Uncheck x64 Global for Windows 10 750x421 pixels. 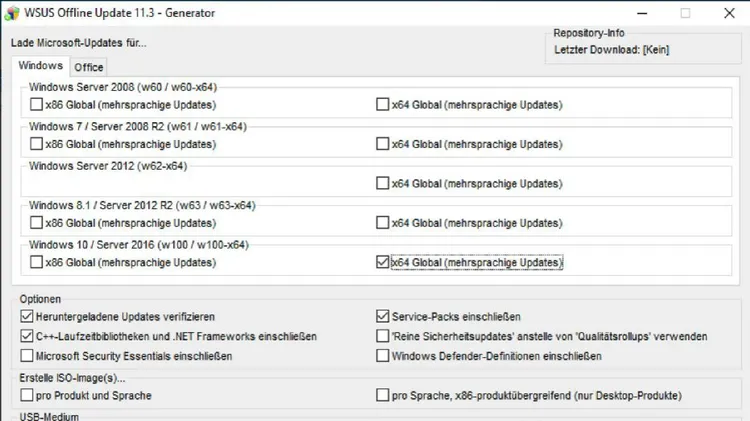click(x=383, y=262)
